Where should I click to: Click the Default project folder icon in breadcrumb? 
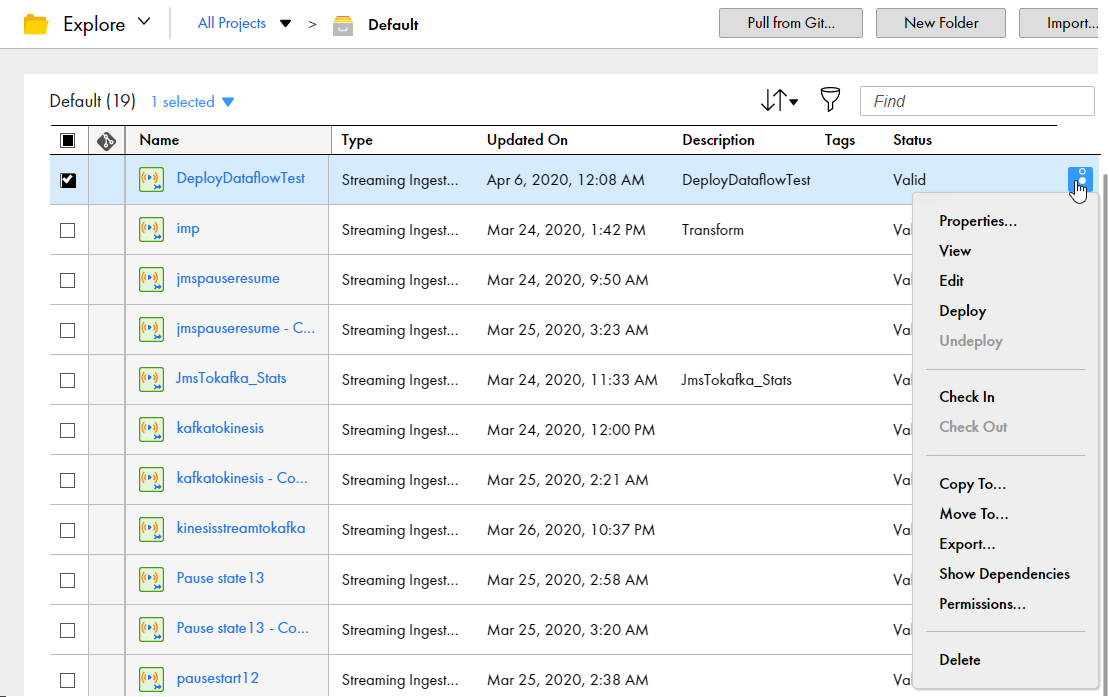coord(343,25)
